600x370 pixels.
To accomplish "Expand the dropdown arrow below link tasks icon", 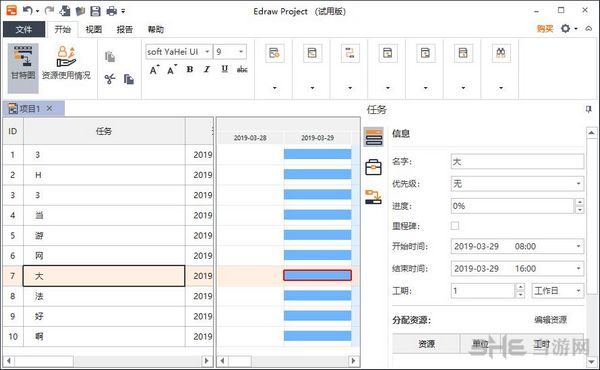I will (350, 88).
